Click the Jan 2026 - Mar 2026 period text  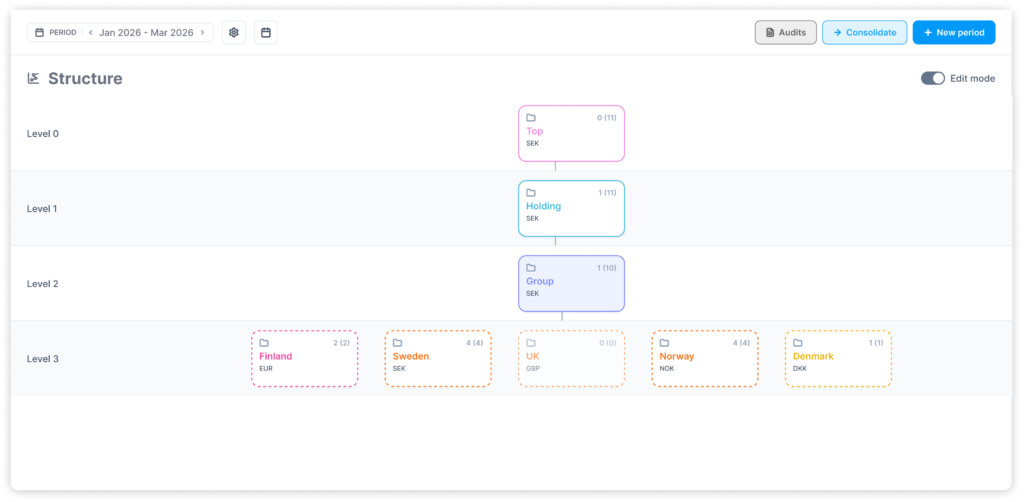tap(146, 33)
